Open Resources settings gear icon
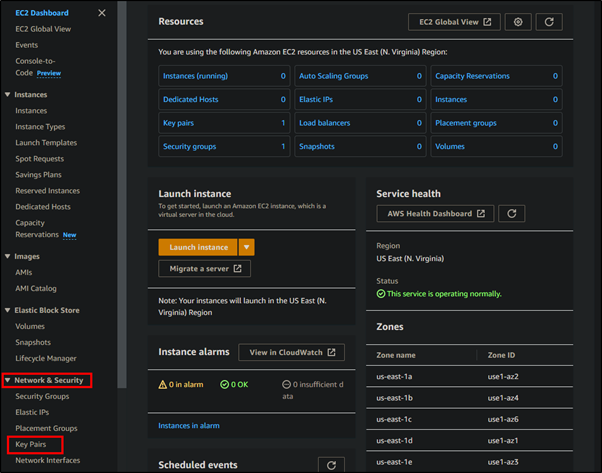Viewport: 602px width, 473px height. pyautogui.click(x=517, y=22)
